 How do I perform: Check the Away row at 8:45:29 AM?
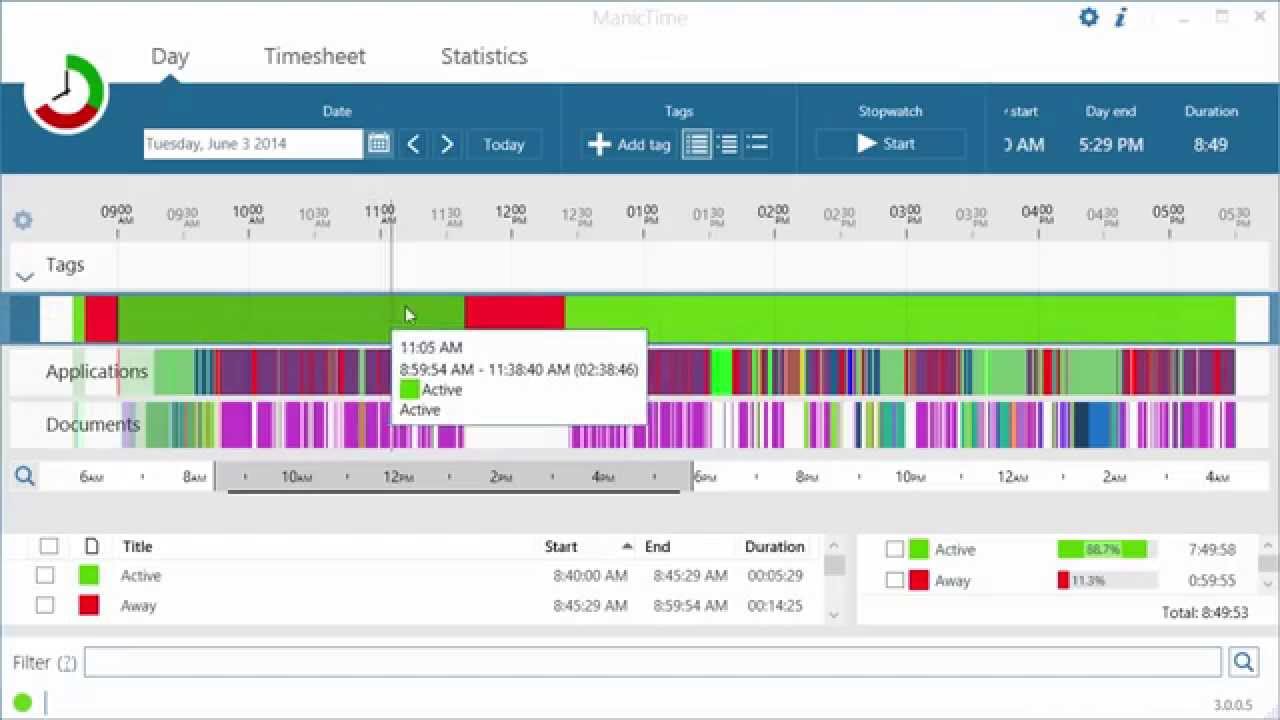(x=45, y=605)
